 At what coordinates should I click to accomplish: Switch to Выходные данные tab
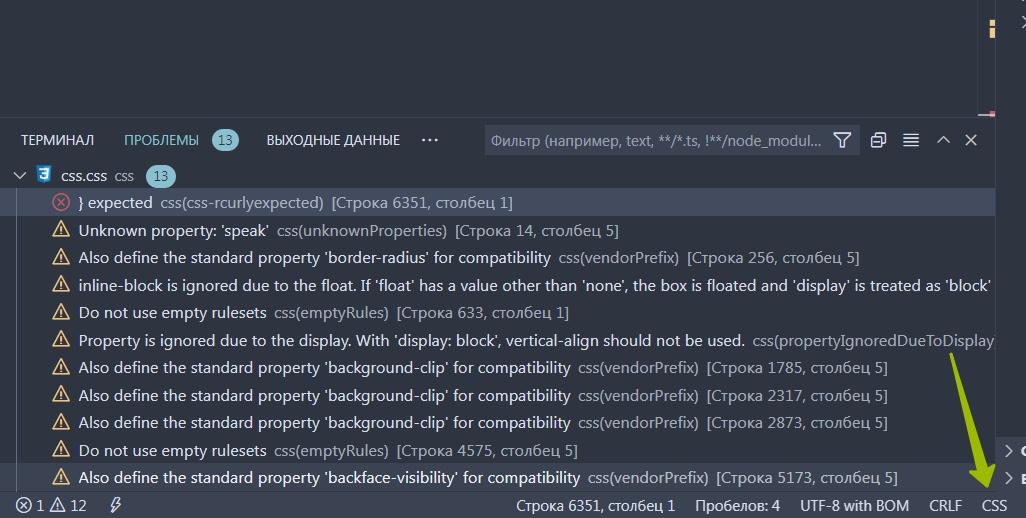tap(333, 140)
